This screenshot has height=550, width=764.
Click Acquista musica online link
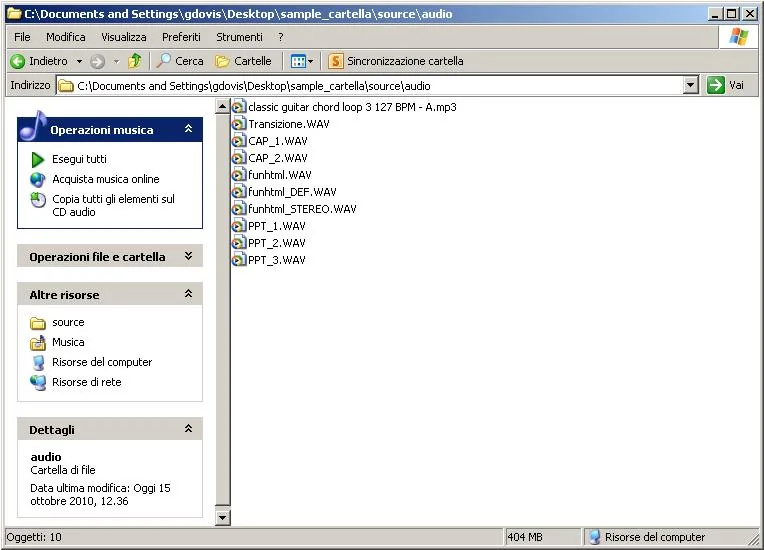106,179
